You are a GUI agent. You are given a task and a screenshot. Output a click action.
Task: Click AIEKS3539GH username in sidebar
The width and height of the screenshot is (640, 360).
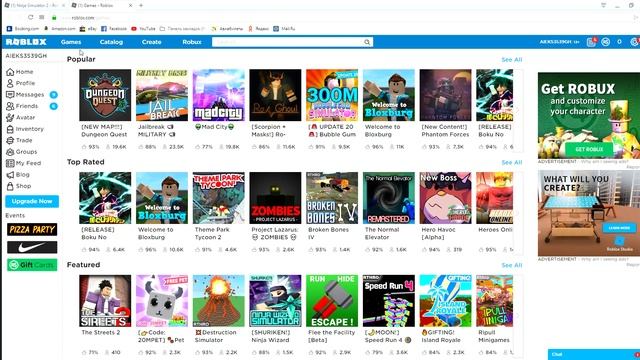[x=26, y=56]
